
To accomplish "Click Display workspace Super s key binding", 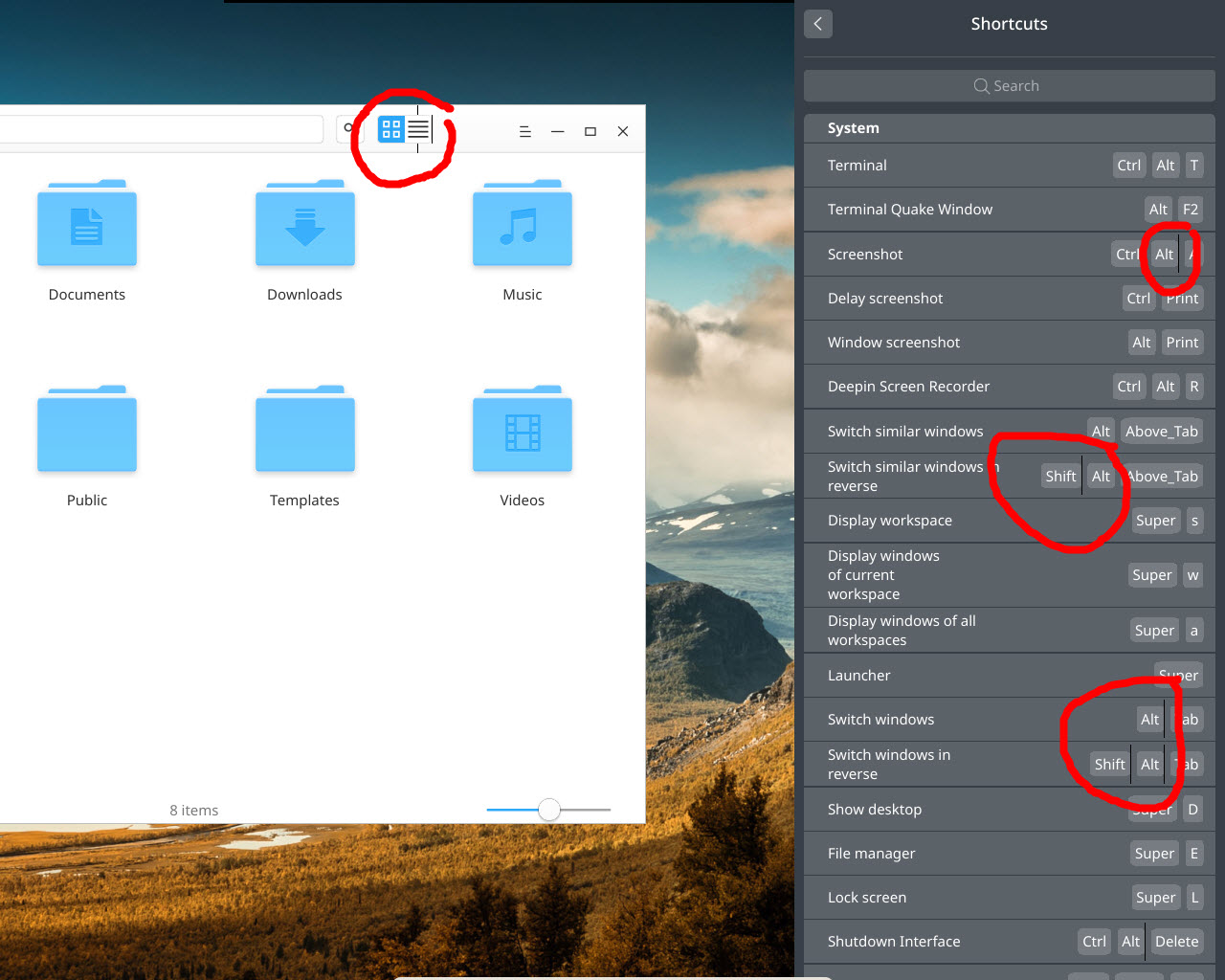I will pyautogui.click(x=1168, y=521).
